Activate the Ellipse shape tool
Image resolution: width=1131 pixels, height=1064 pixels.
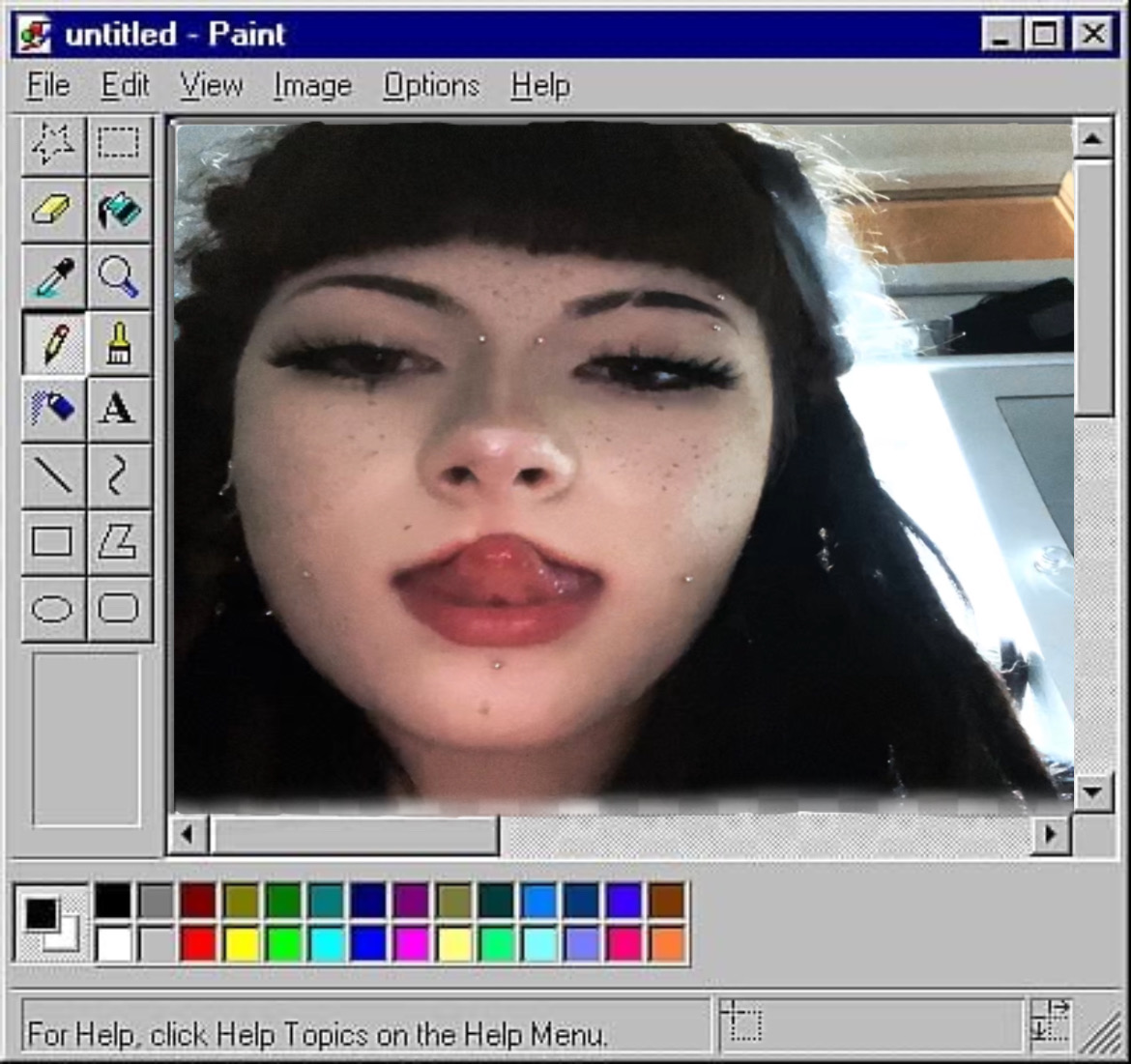[x=53, y=609]
